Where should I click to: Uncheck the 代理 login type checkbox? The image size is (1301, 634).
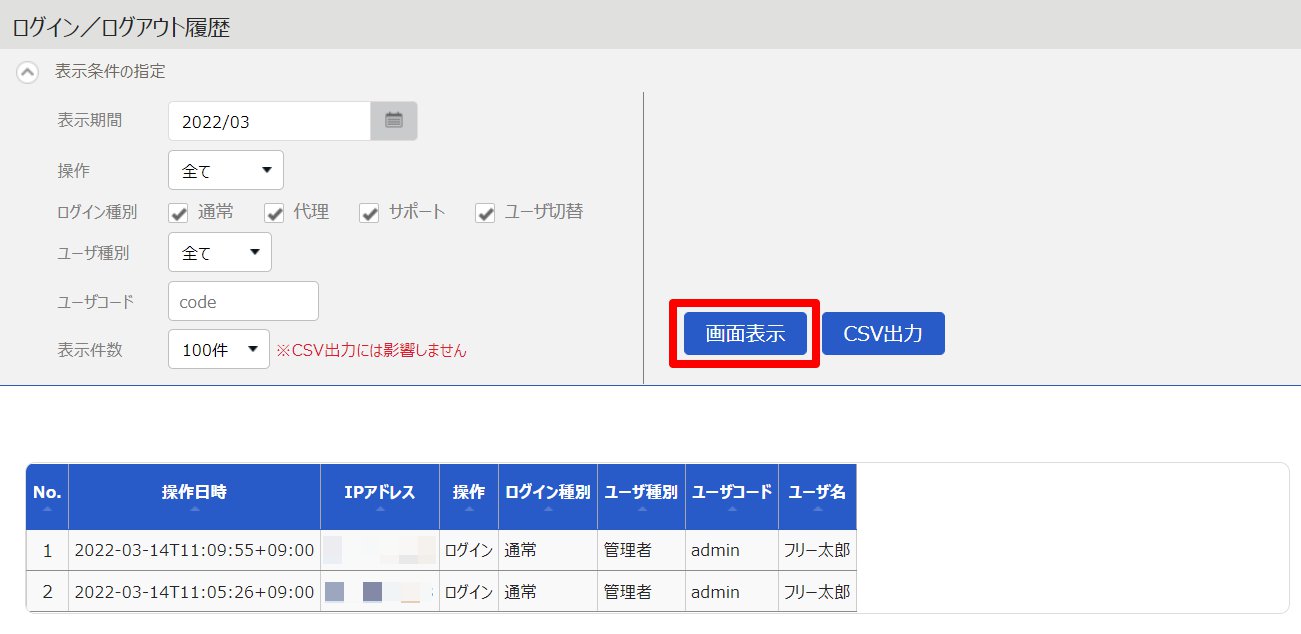[274, 213]
